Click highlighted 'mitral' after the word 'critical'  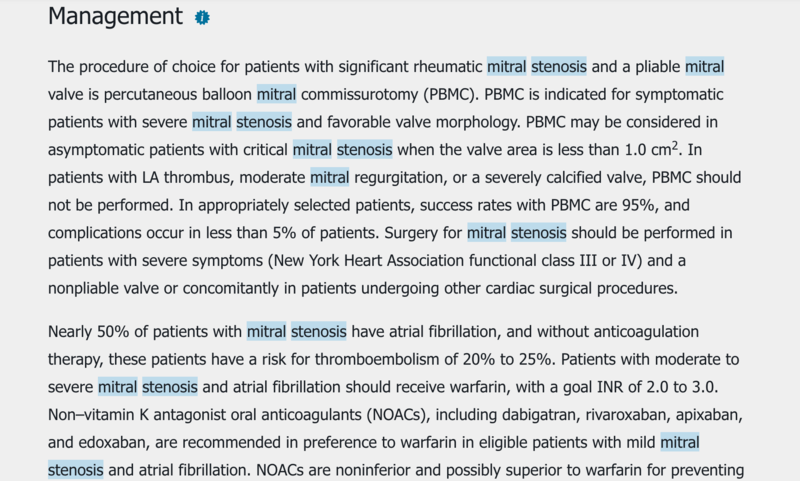(x=312, y=150)
